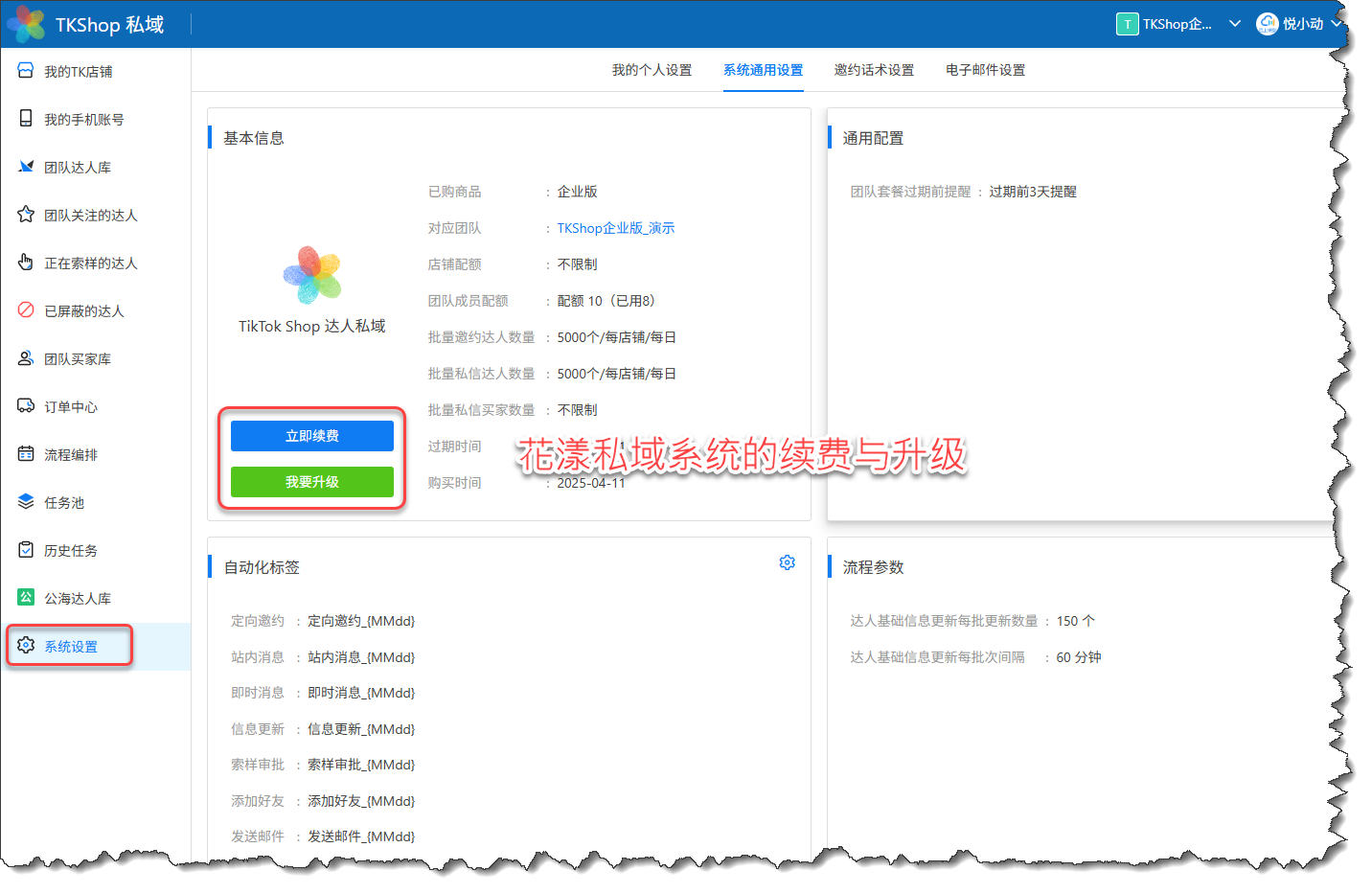1372x893 pixels.
Task: Open the TKShop企业版_演示 team link
Action: click(x=616, y=228)
